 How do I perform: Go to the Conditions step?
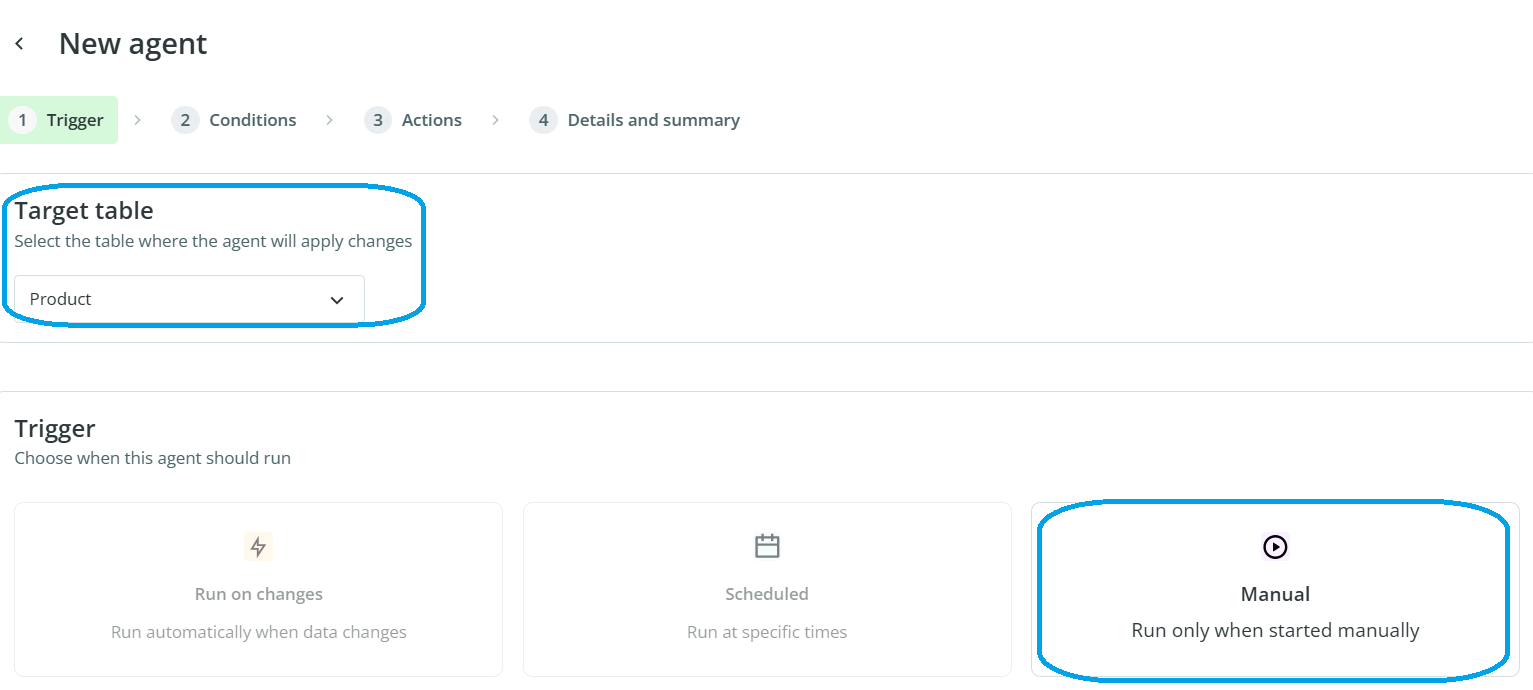[x=252, y=120]
